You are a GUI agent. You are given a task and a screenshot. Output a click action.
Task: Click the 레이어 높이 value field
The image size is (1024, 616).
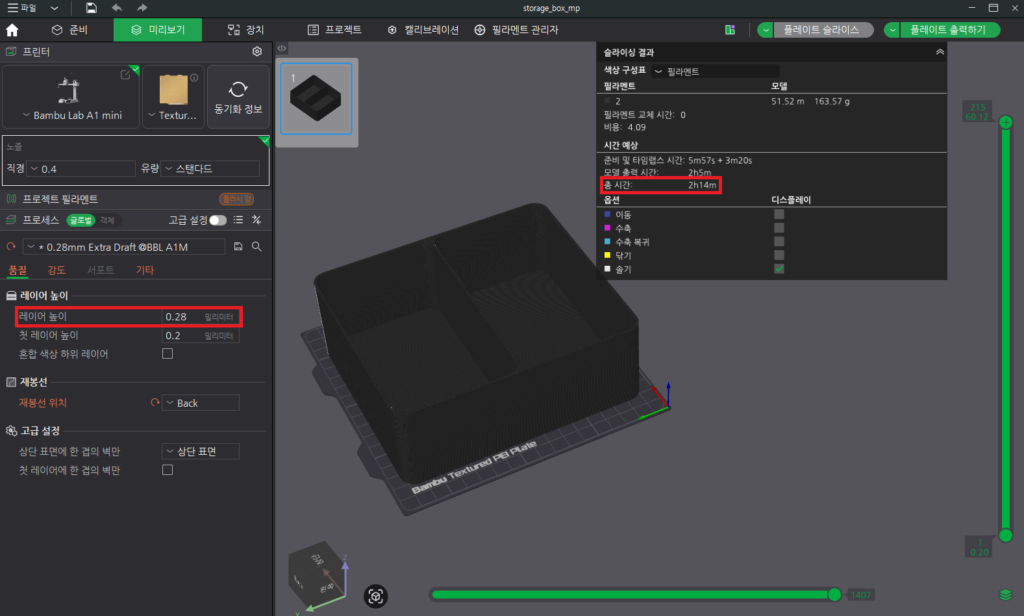(200, 317)
